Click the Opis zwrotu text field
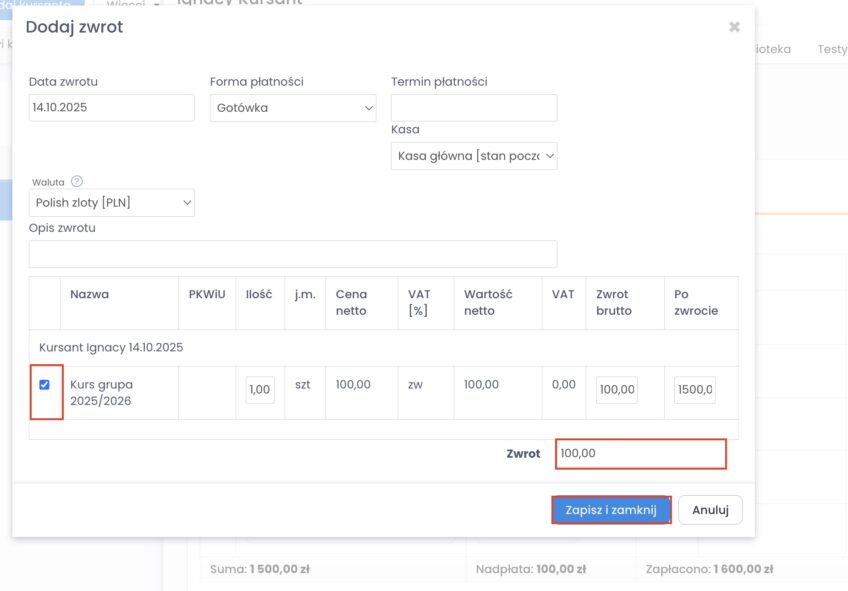Screen dimensions: 848x591 click(x=293, y=254)
